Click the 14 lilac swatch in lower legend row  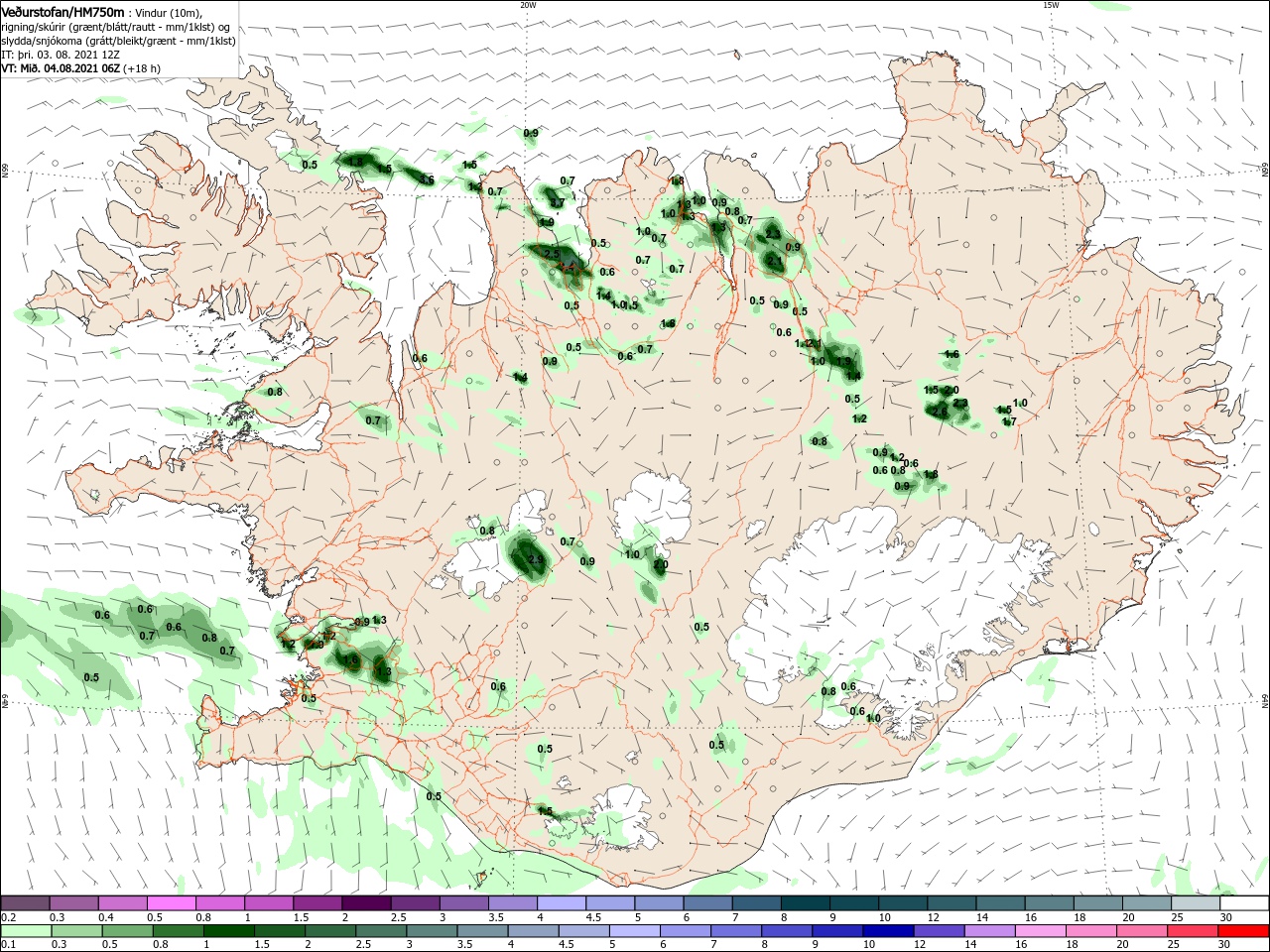click(989, 931)
